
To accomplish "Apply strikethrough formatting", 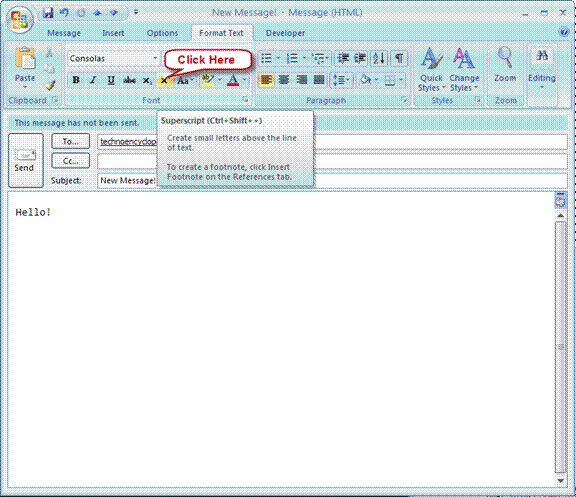I will tap(129, 80).
